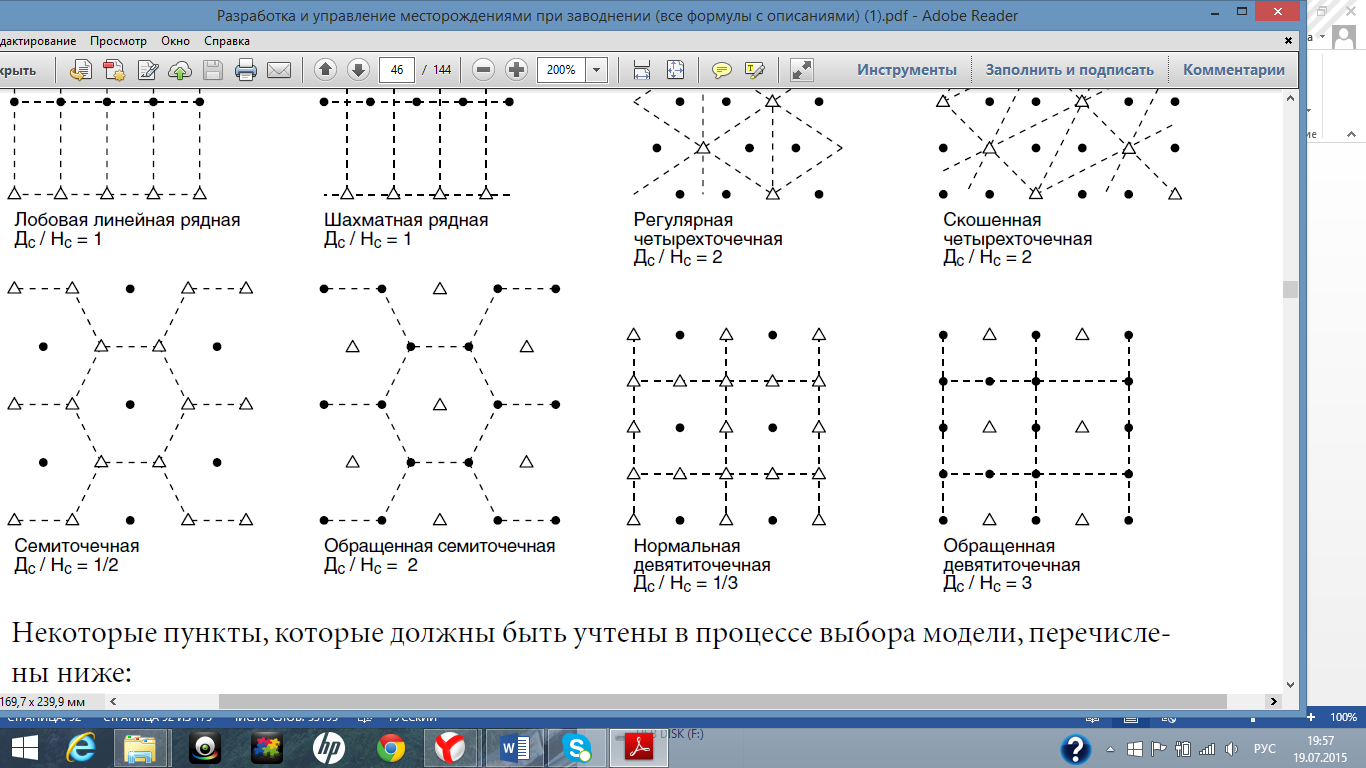
Task: Open the Просмотр menu
Action: pos(118,41)
